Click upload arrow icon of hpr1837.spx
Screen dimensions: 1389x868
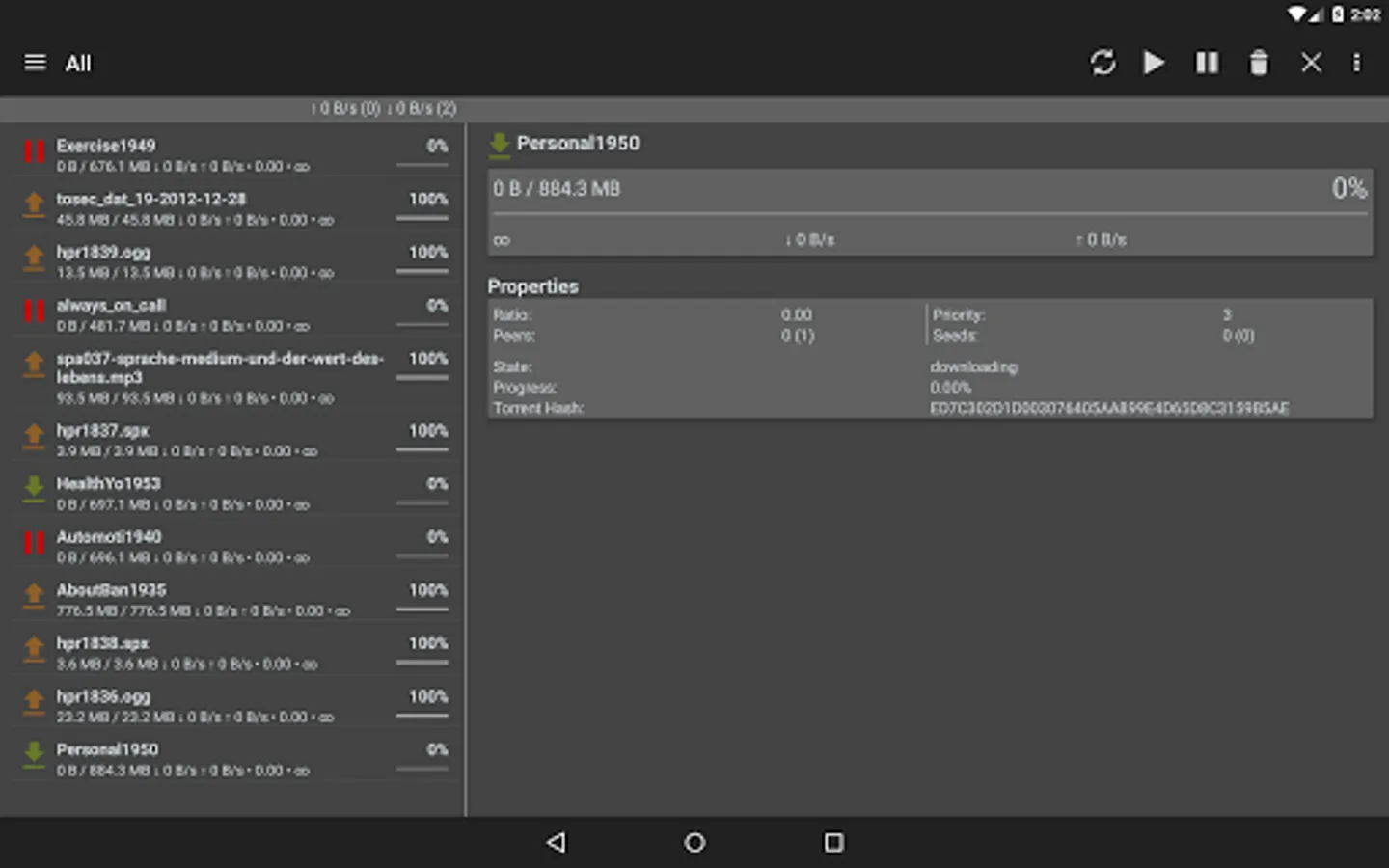tap(34, 436)
